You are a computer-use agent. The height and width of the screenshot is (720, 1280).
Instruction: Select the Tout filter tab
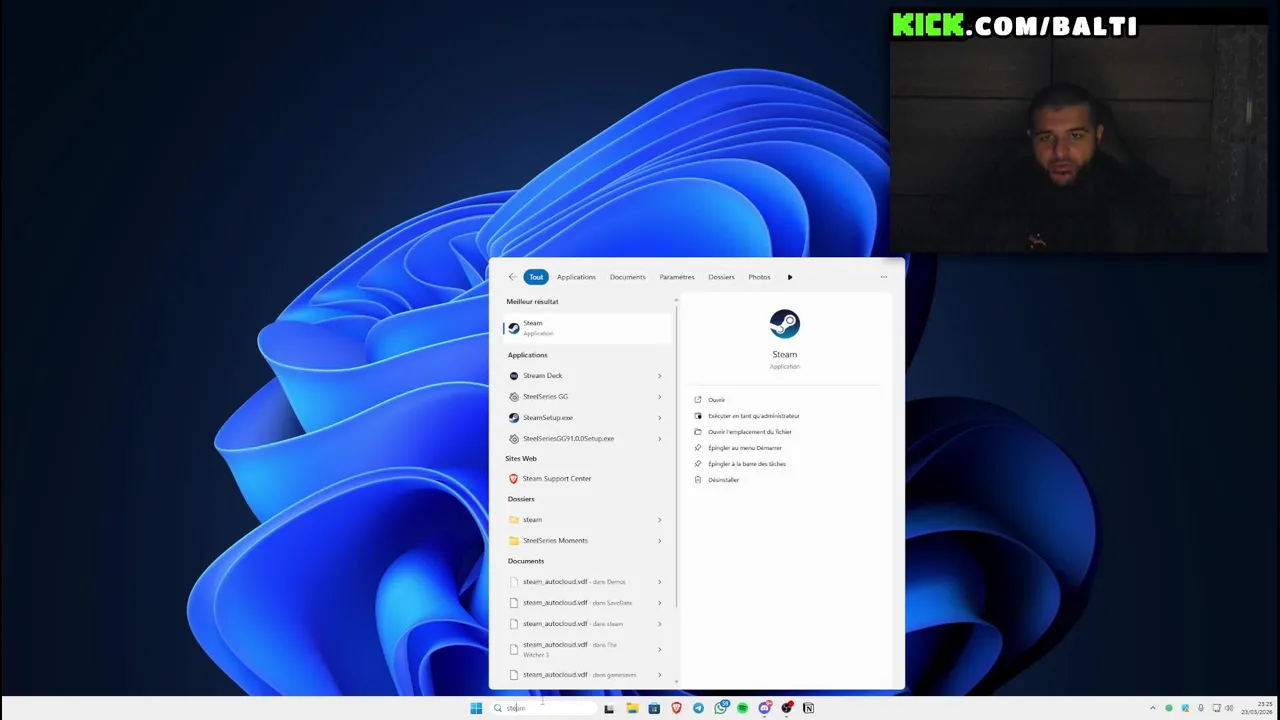pyautogui.click(x=536, y=277)
